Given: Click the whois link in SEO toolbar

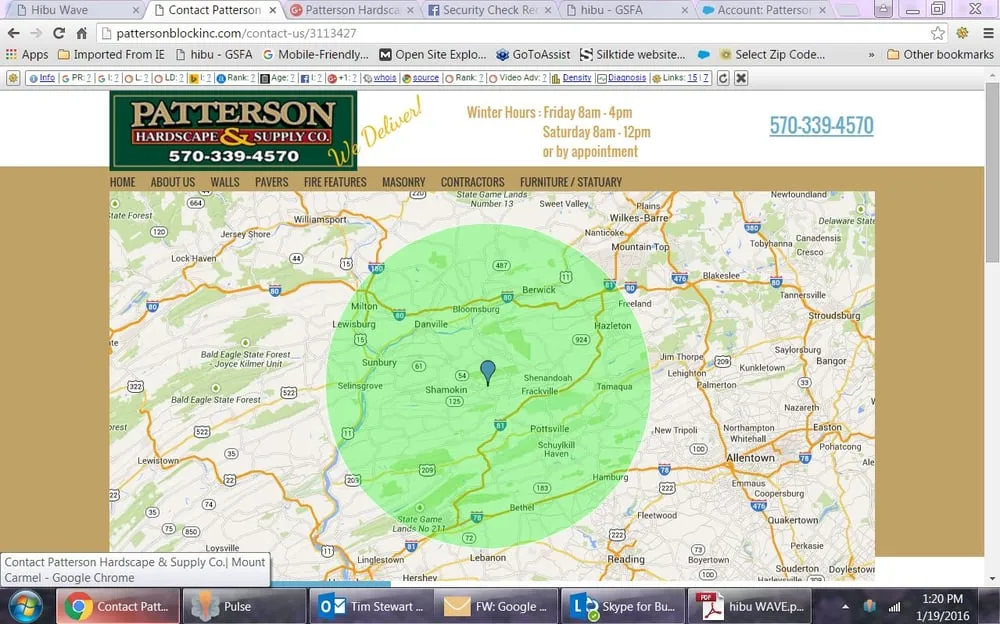Looking at the screenshot, I should point(385,77).
